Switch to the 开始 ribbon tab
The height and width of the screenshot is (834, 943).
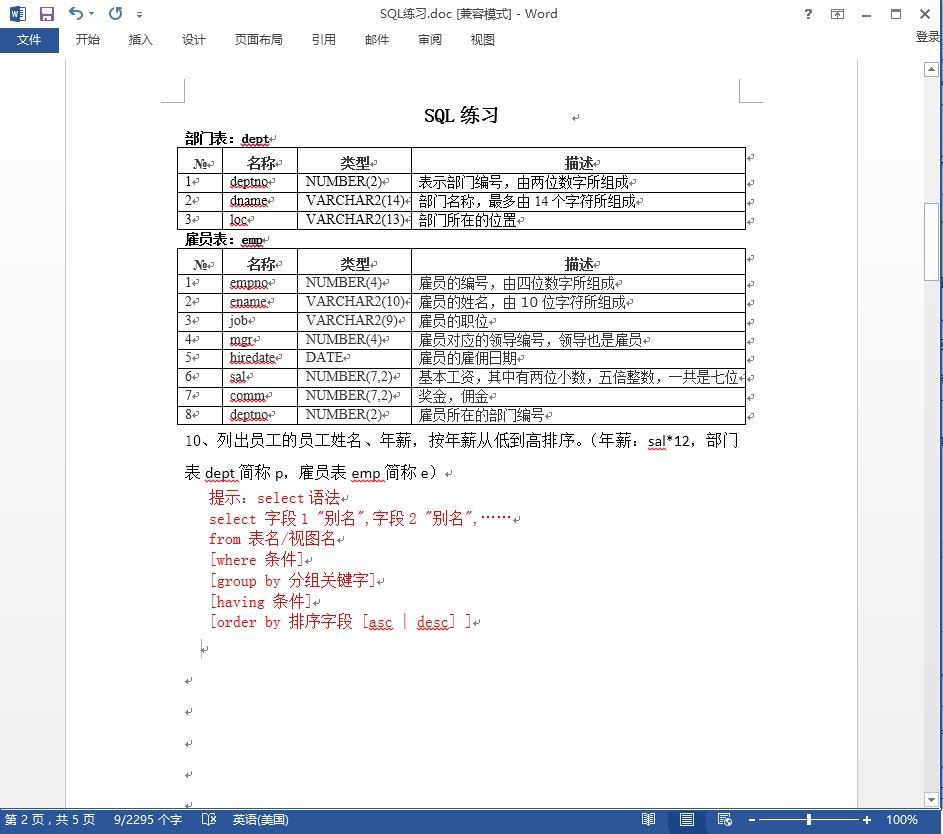88,40
